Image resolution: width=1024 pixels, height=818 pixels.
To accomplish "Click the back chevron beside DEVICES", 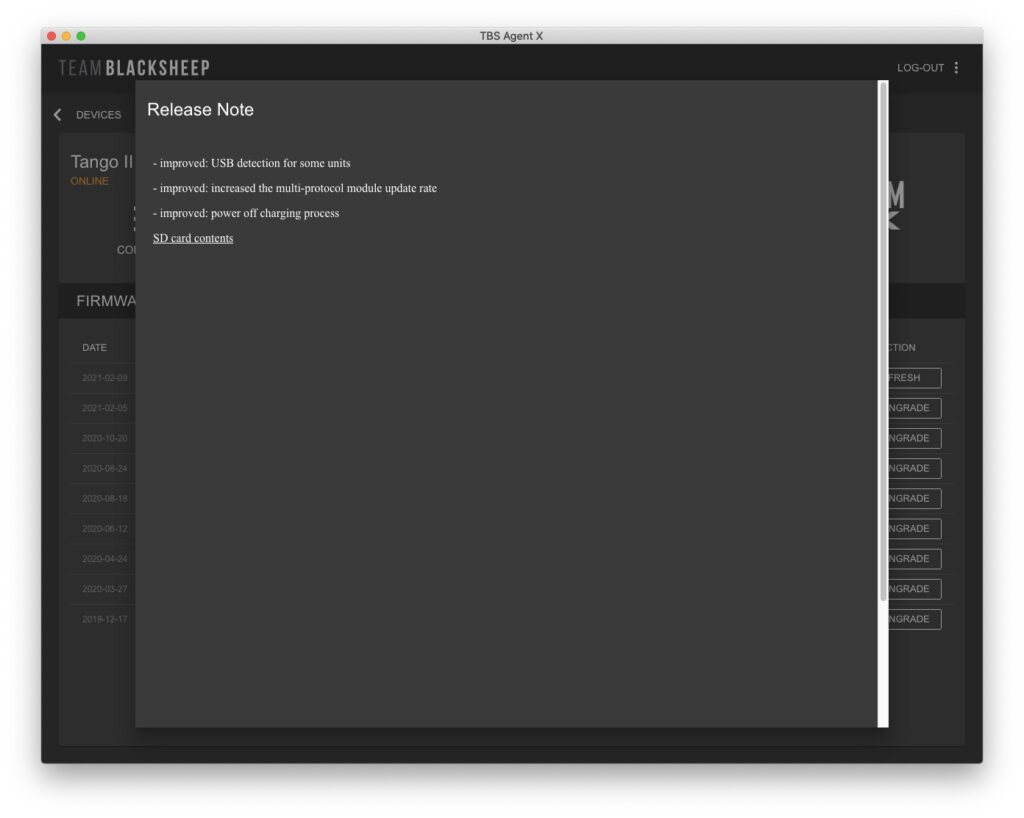I will click(x=57, y=115).
